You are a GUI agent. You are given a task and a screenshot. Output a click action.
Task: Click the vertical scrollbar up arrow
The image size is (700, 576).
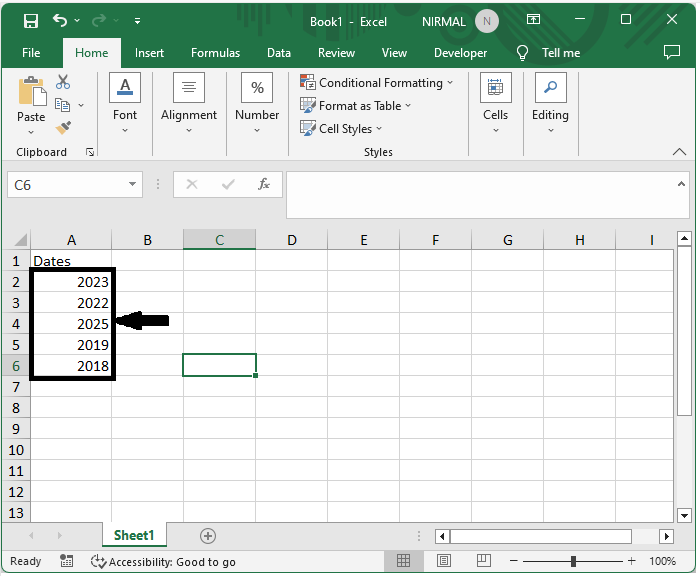tap(684, 239)
